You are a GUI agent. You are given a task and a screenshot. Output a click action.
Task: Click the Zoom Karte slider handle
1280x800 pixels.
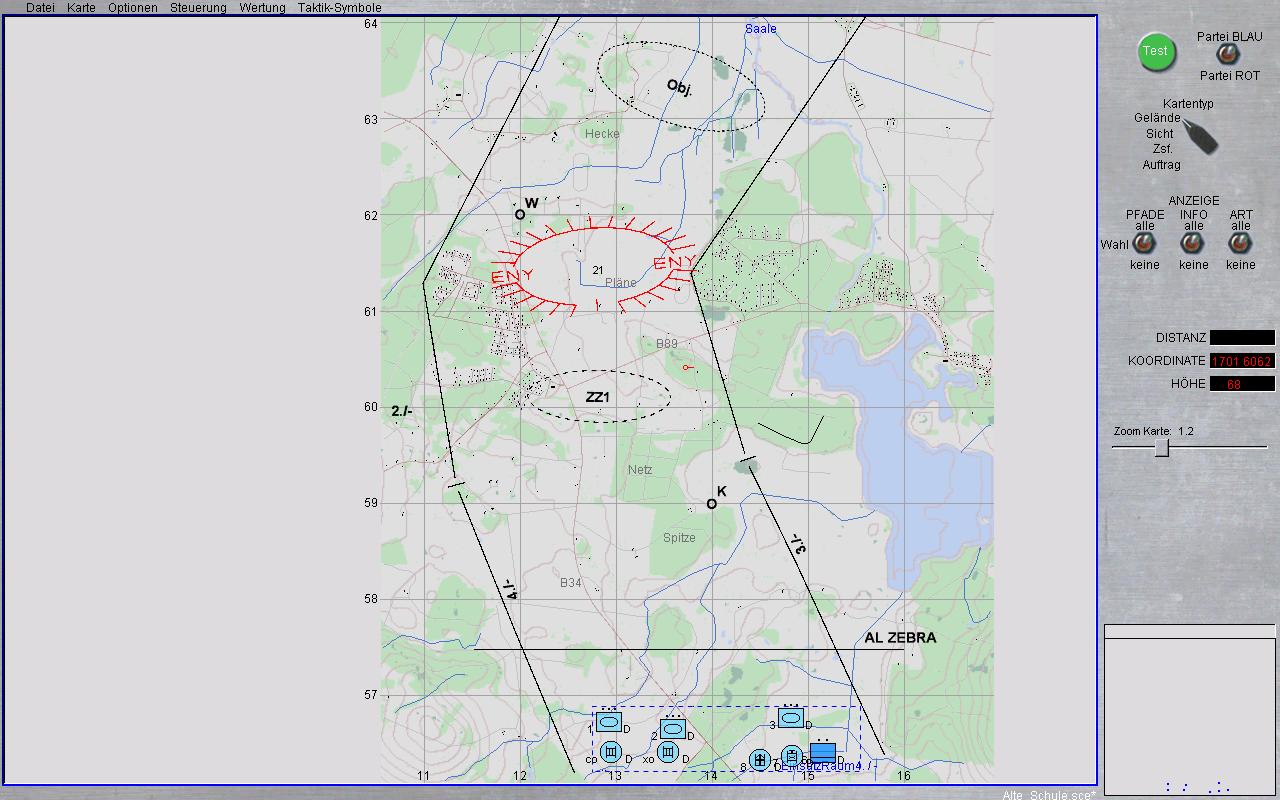click(x=1162, y=448)
